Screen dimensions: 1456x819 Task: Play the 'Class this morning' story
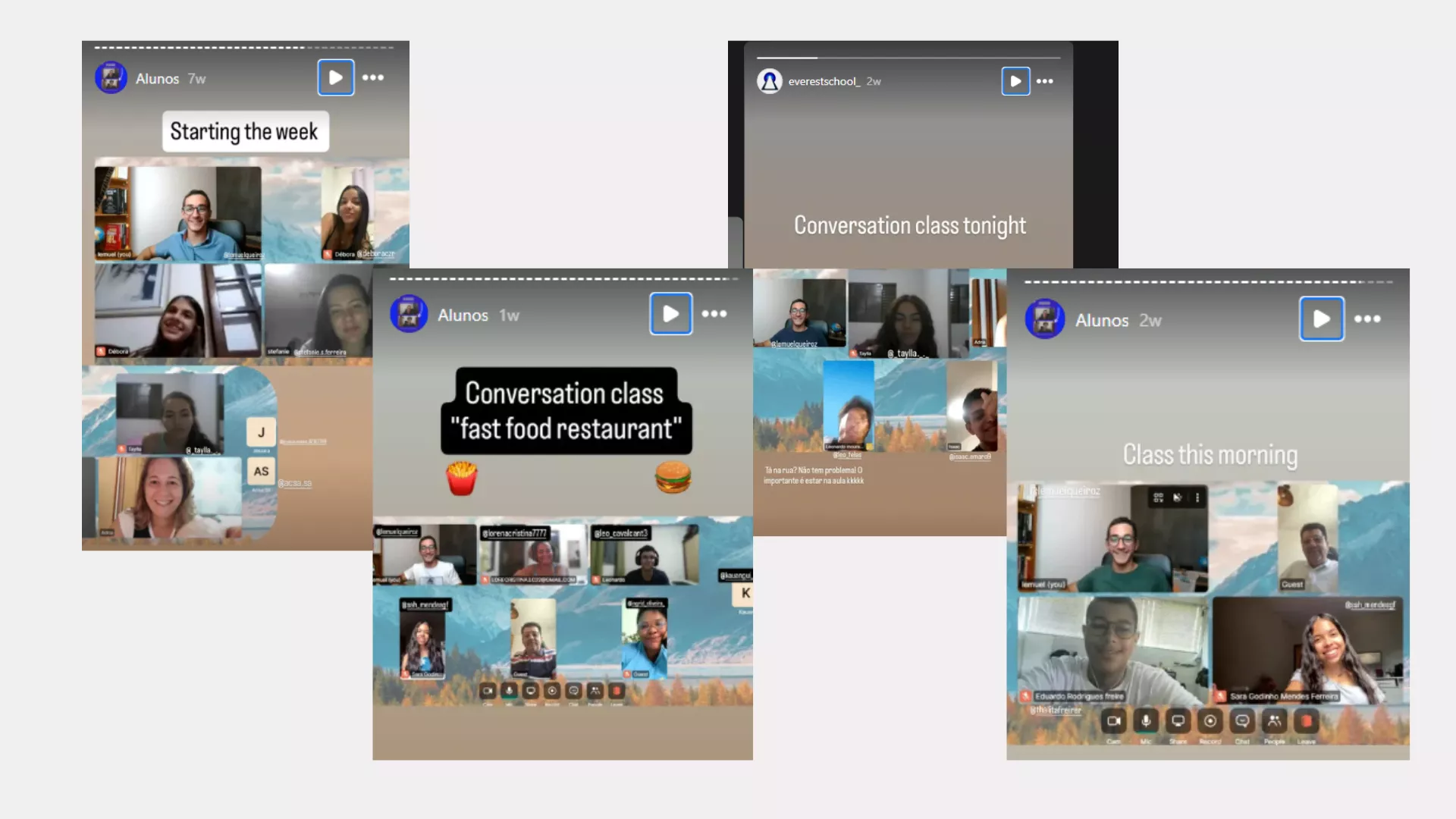1321,319
